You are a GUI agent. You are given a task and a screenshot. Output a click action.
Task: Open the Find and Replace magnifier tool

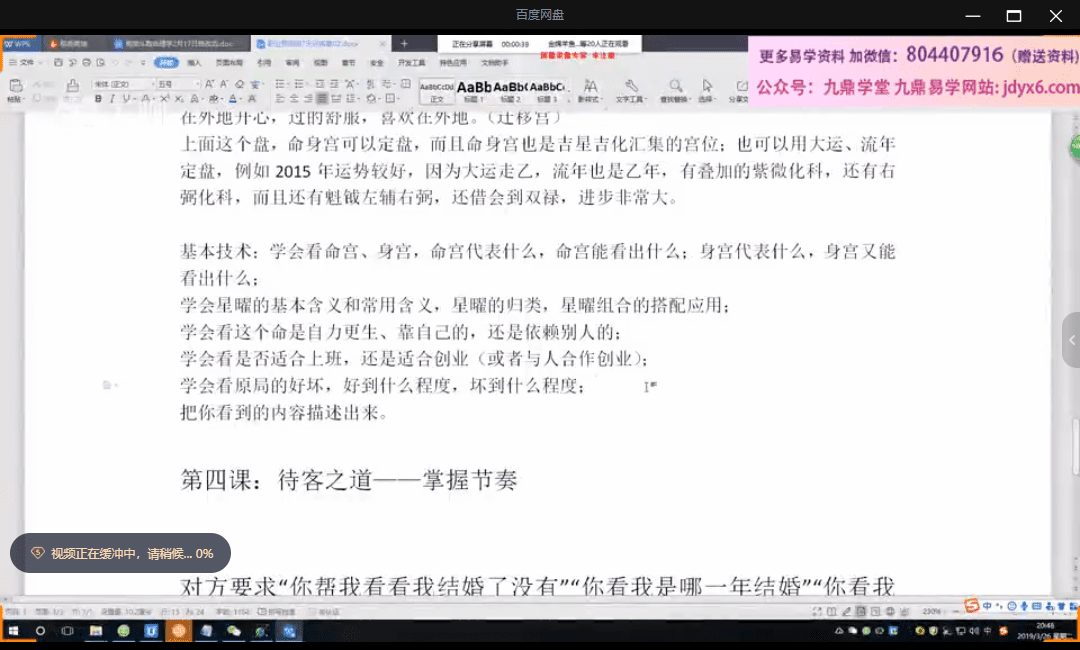(x=676, y=87)
